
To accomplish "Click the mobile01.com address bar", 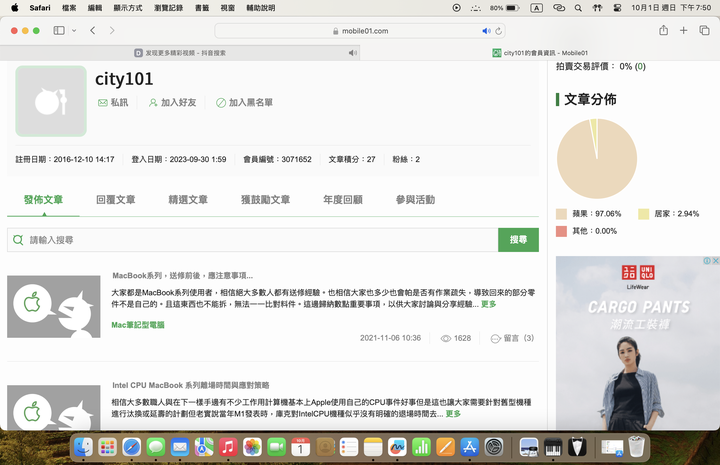I will coord(360,31).
